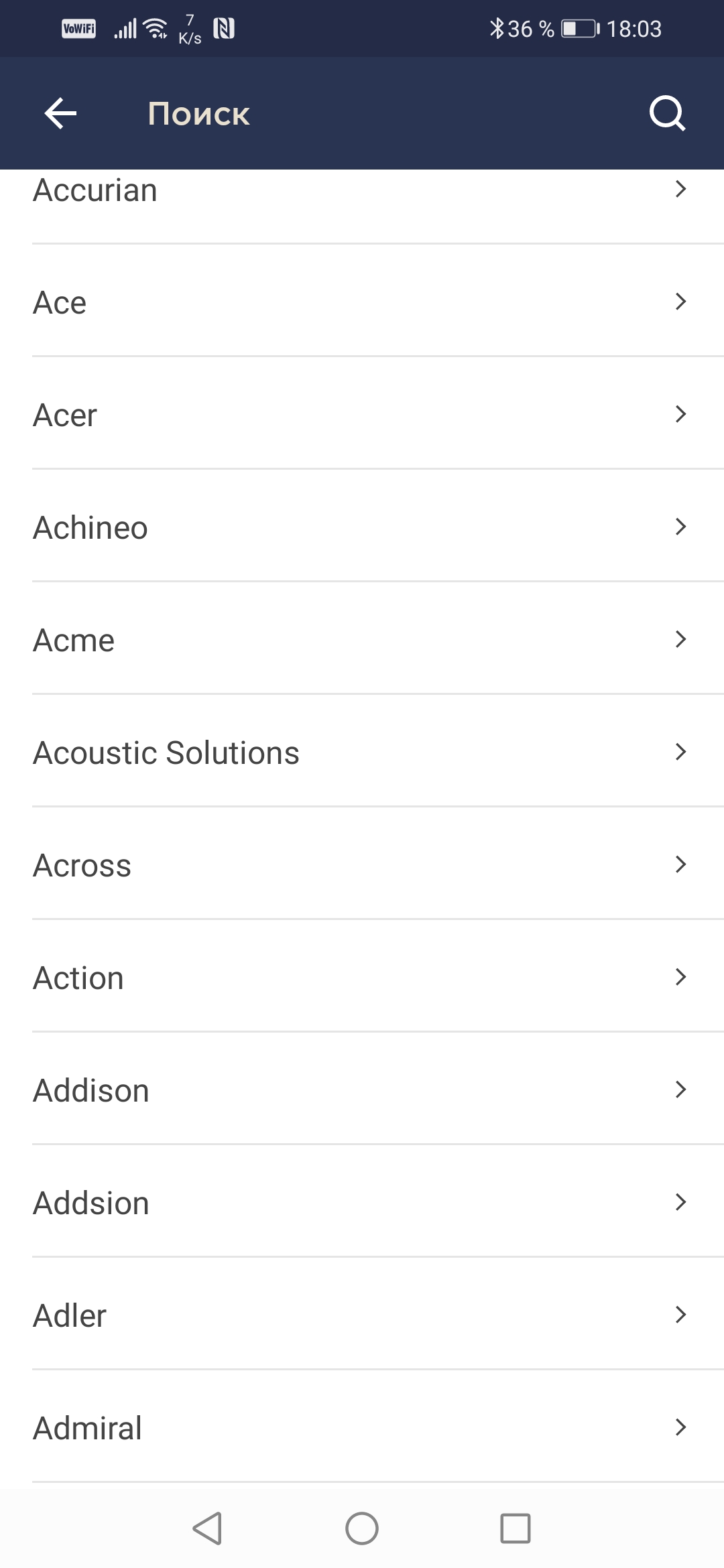Viewport: 724px width, 1568px height.
Task: Open search with the magnifier icon
Action: (667, 113)
